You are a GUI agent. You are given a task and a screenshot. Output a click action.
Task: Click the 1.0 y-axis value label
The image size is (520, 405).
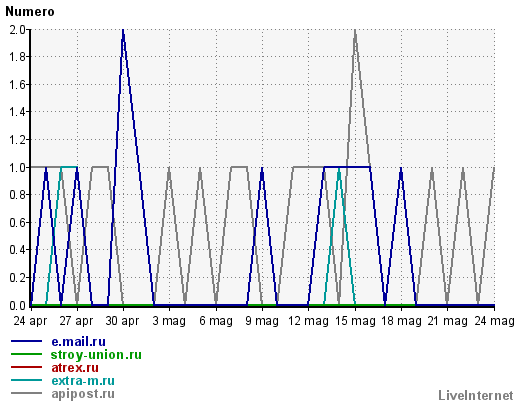tap(17, 167)
